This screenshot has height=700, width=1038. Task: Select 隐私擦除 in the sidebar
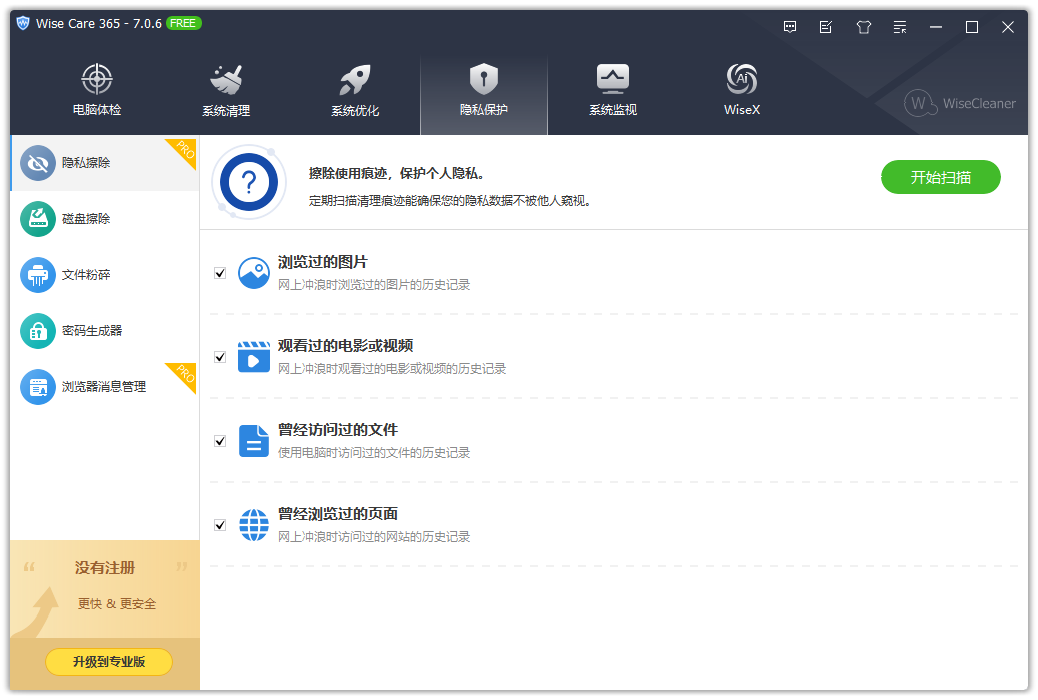click(x=38, y=163)
